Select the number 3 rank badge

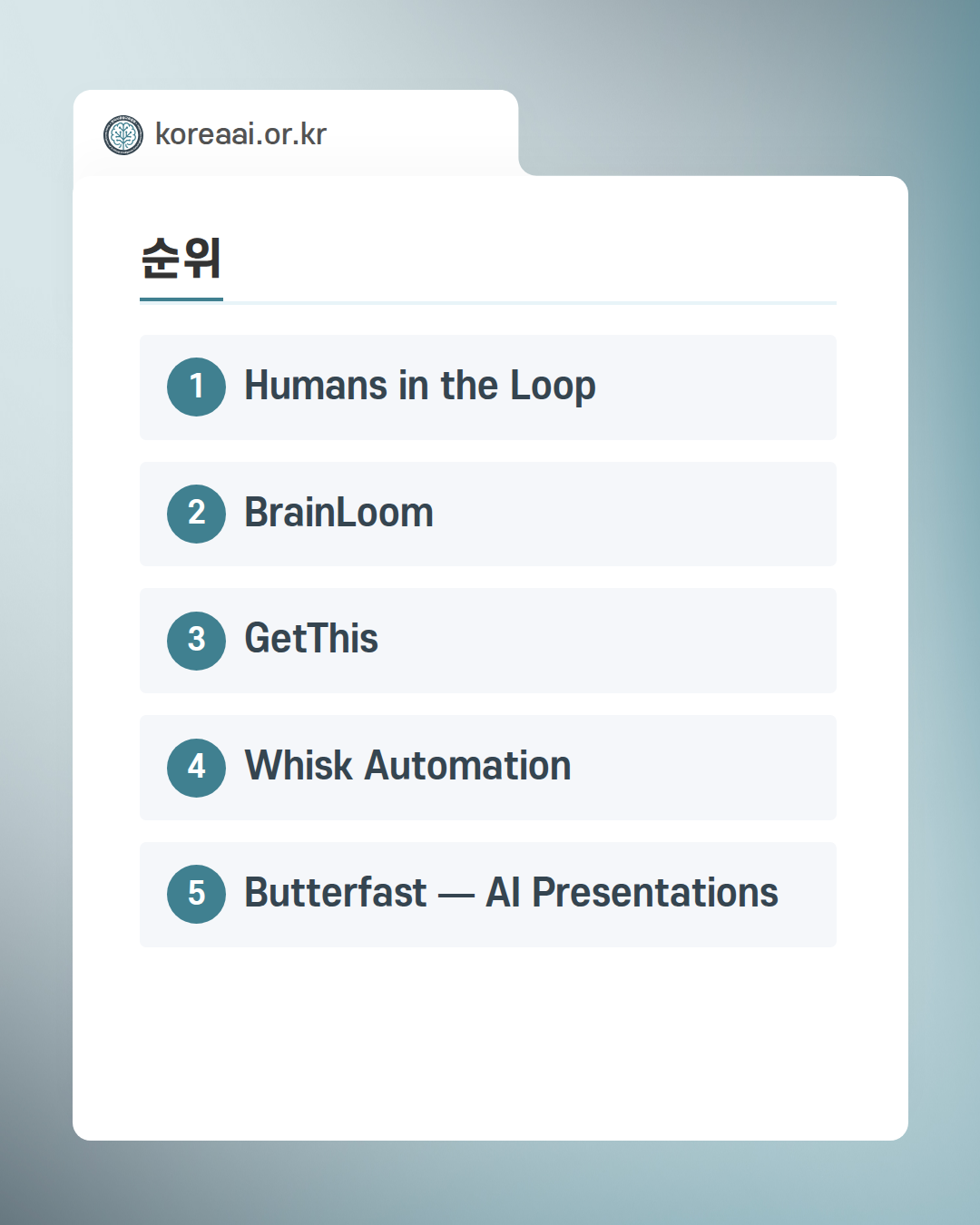point(196,641)
